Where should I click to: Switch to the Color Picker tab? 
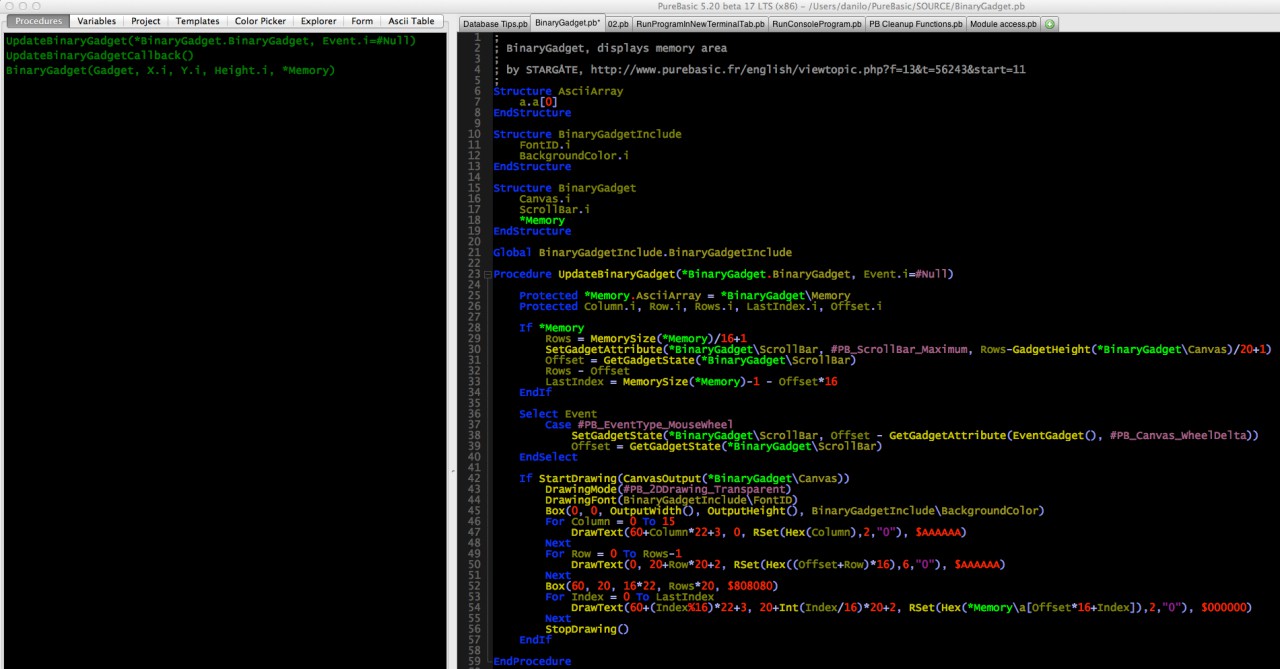point(260,21)
